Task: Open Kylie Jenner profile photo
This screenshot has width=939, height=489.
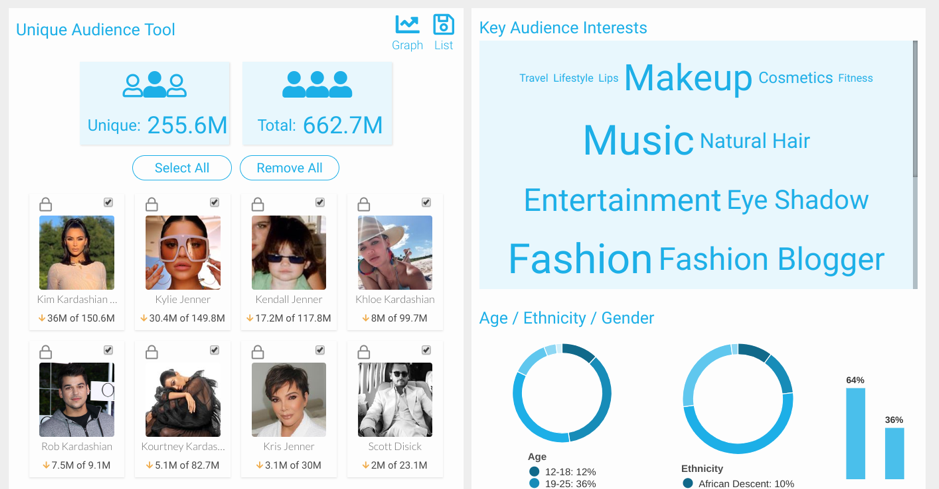Action: (x=183, y=253)
